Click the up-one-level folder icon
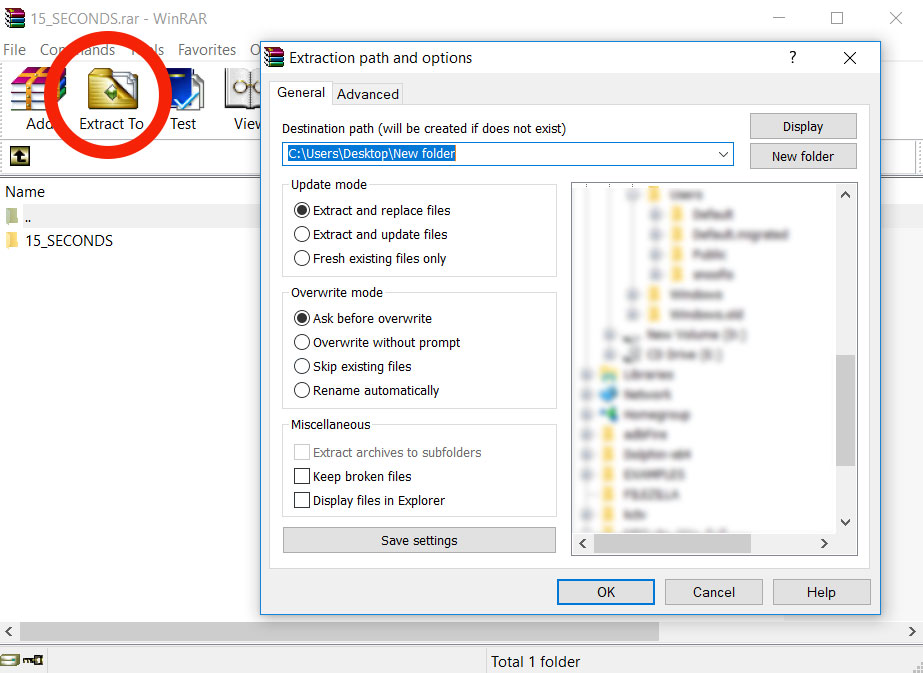The width and height of the screenshot is (923, 673). (20, 156)
